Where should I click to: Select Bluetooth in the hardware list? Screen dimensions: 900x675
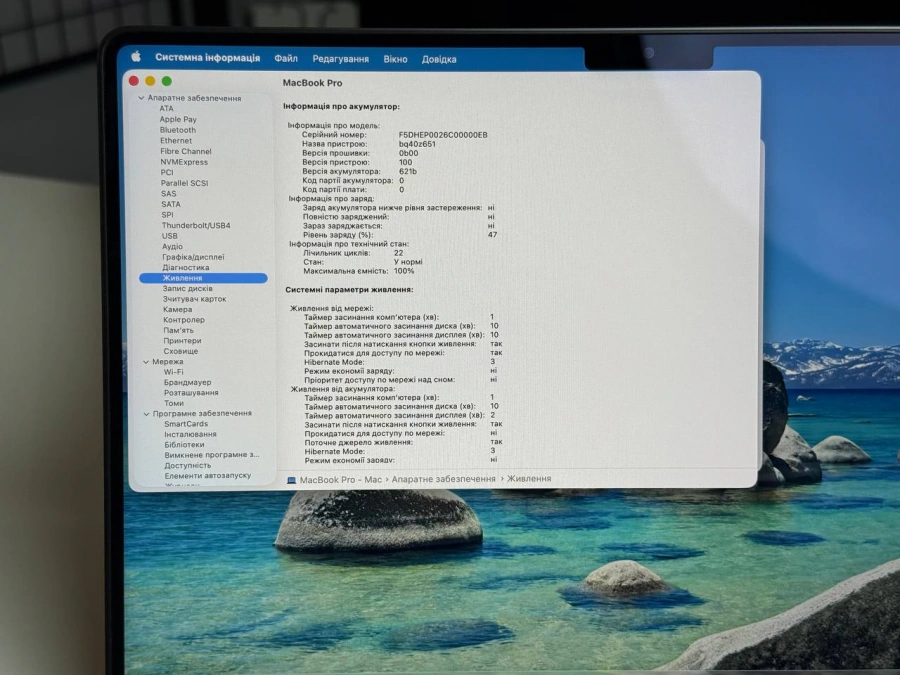click(x=177, y=129)
